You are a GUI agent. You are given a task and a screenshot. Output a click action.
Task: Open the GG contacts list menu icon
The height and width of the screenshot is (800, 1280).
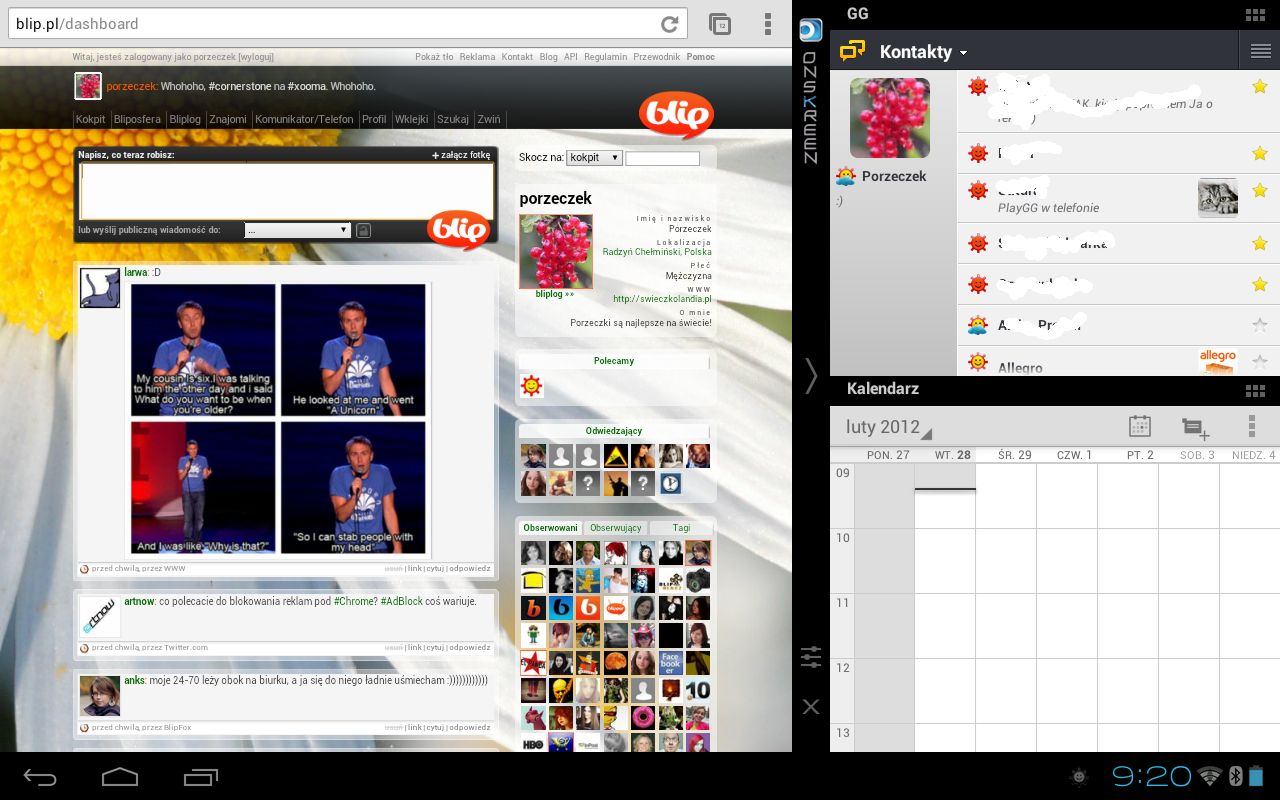click(x=1260, y=51)
